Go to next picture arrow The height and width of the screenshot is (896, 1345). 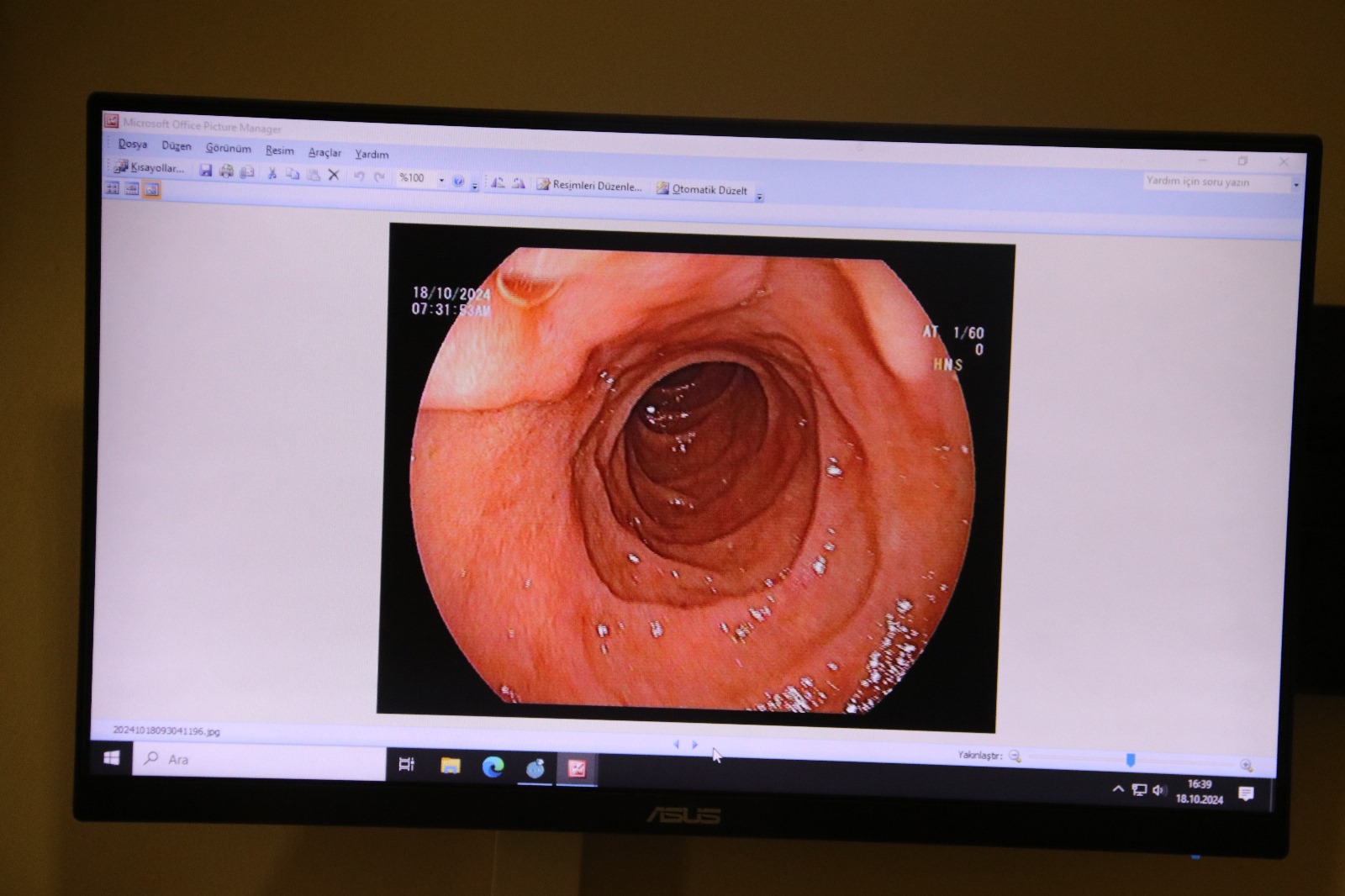click(695, 745)
